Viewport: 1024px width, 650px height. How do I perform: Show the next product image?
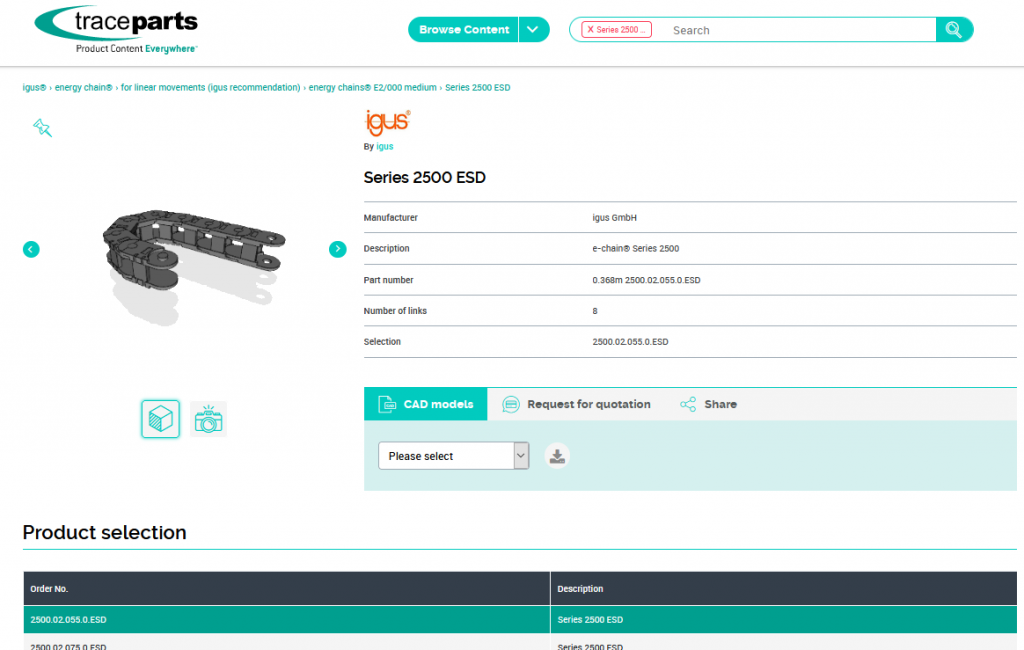tap(337, 249)
